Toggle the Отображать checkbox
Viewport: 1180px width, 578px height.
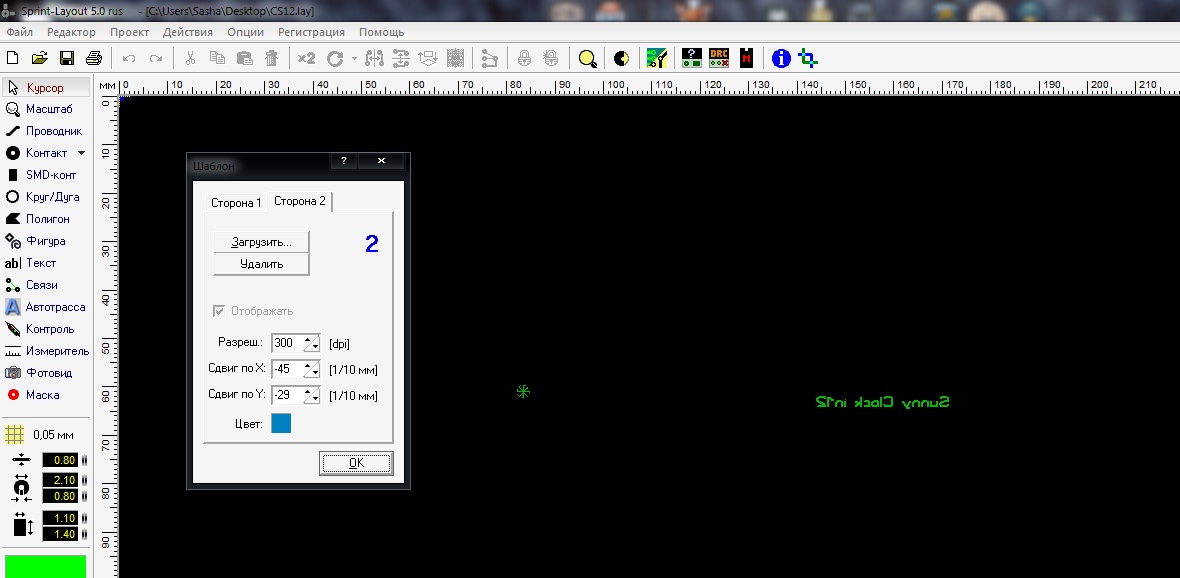click(219, 311)
